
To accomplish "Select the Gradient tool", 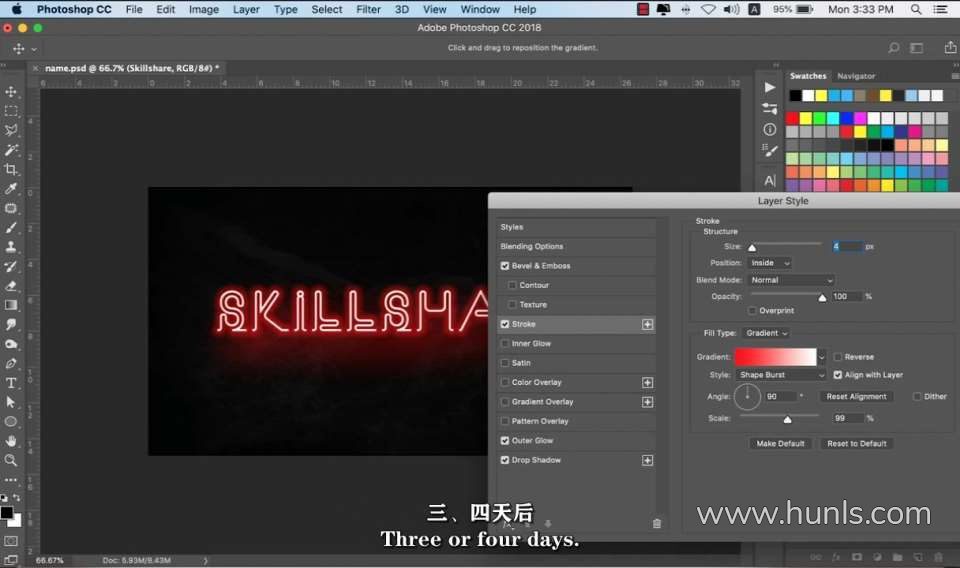I will point(11,305).
